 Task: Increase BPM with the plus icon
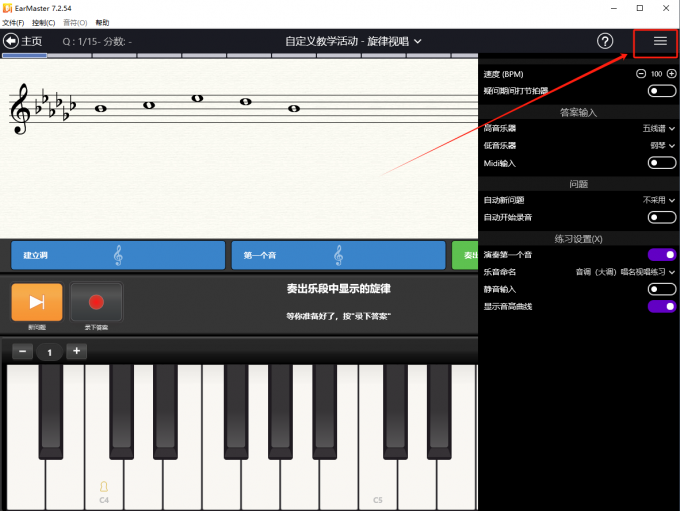[x=671, y=74]
